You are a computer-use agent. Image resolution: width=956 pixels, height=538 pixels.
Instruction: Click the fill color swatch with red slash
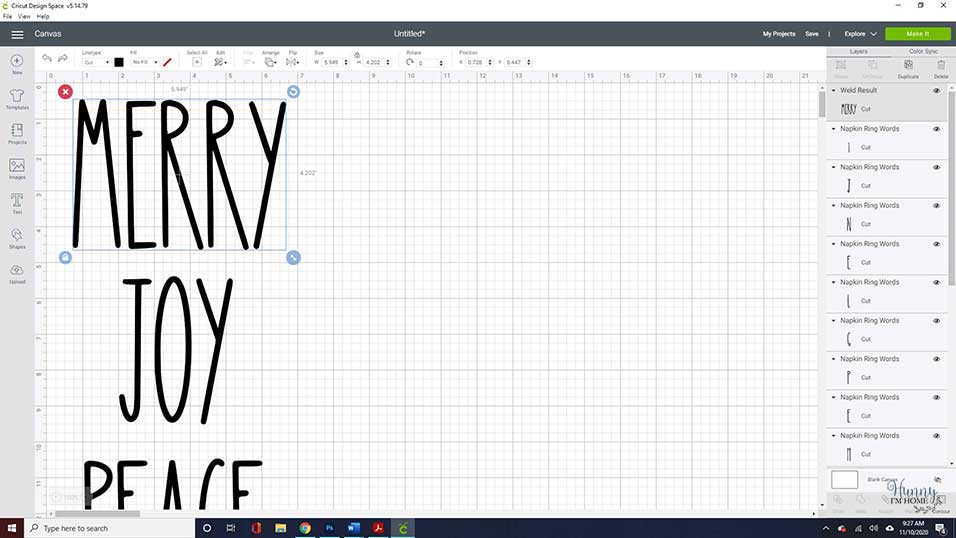tap(167, 62)
